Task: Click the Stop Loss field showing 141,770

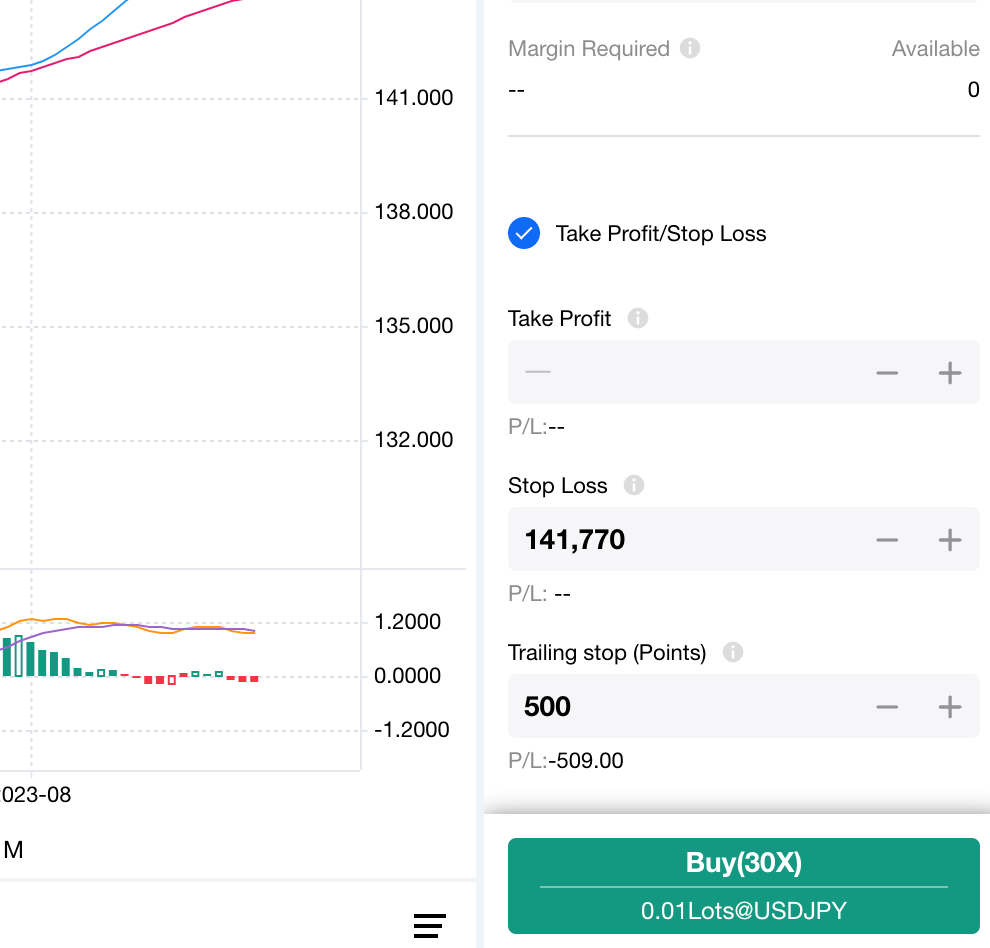Action: (680, 540)
